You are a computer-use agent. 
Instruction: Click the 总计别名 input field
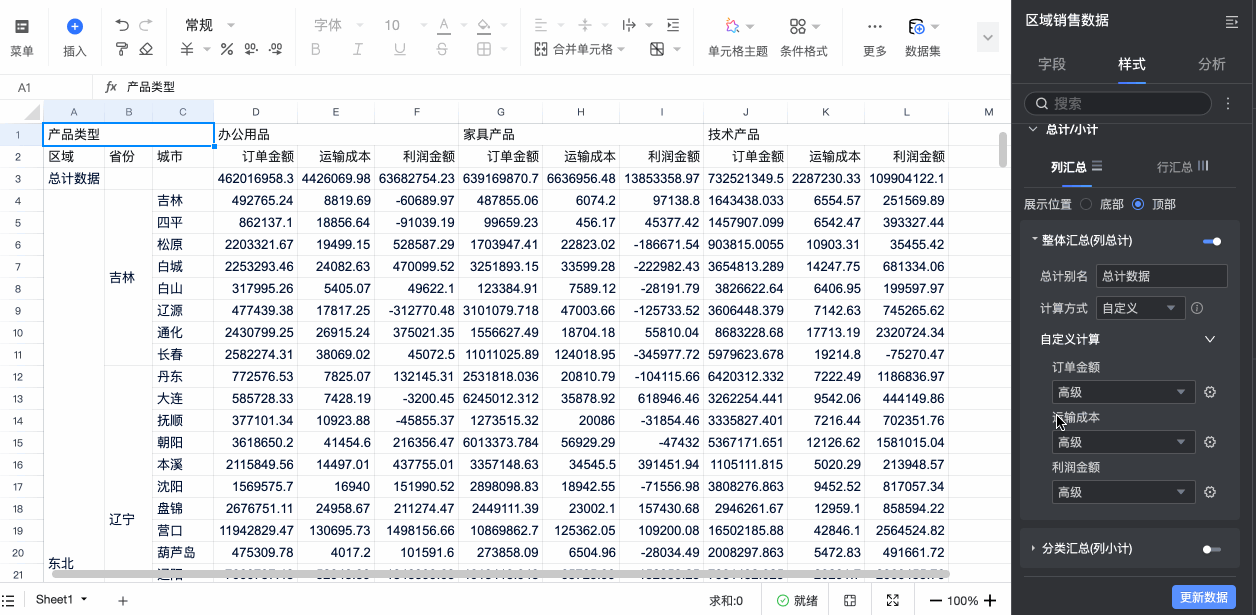pos(1161,277)
